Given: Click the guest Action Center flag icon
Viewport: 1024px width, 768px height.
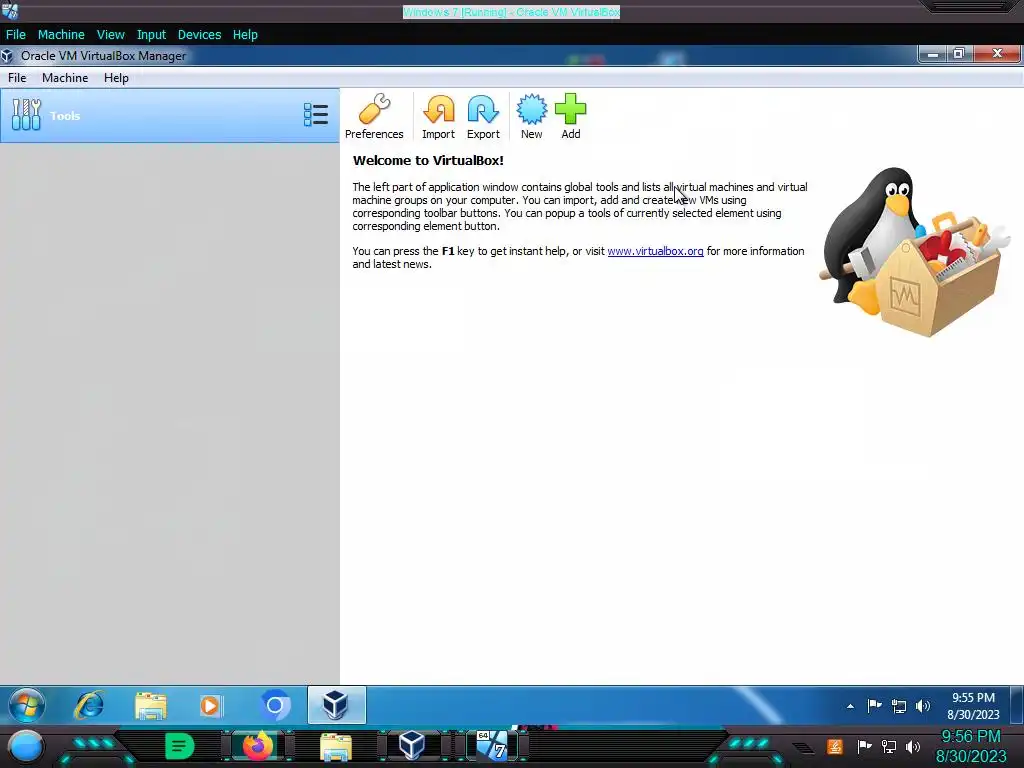Looking at the screenshot, I should pos(874,706).
